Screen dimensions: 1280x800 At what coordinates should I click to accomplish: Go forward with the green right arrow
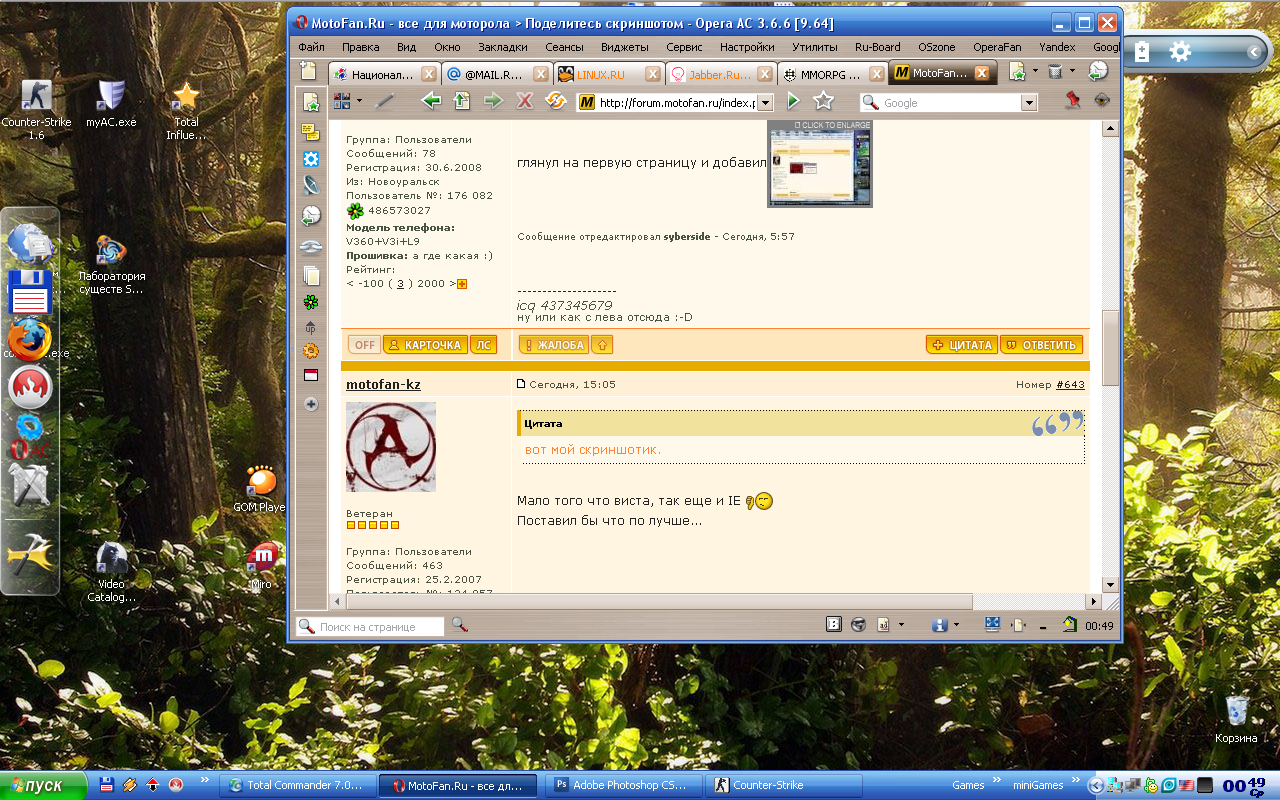pyautogui.click(x=493, y=101)
